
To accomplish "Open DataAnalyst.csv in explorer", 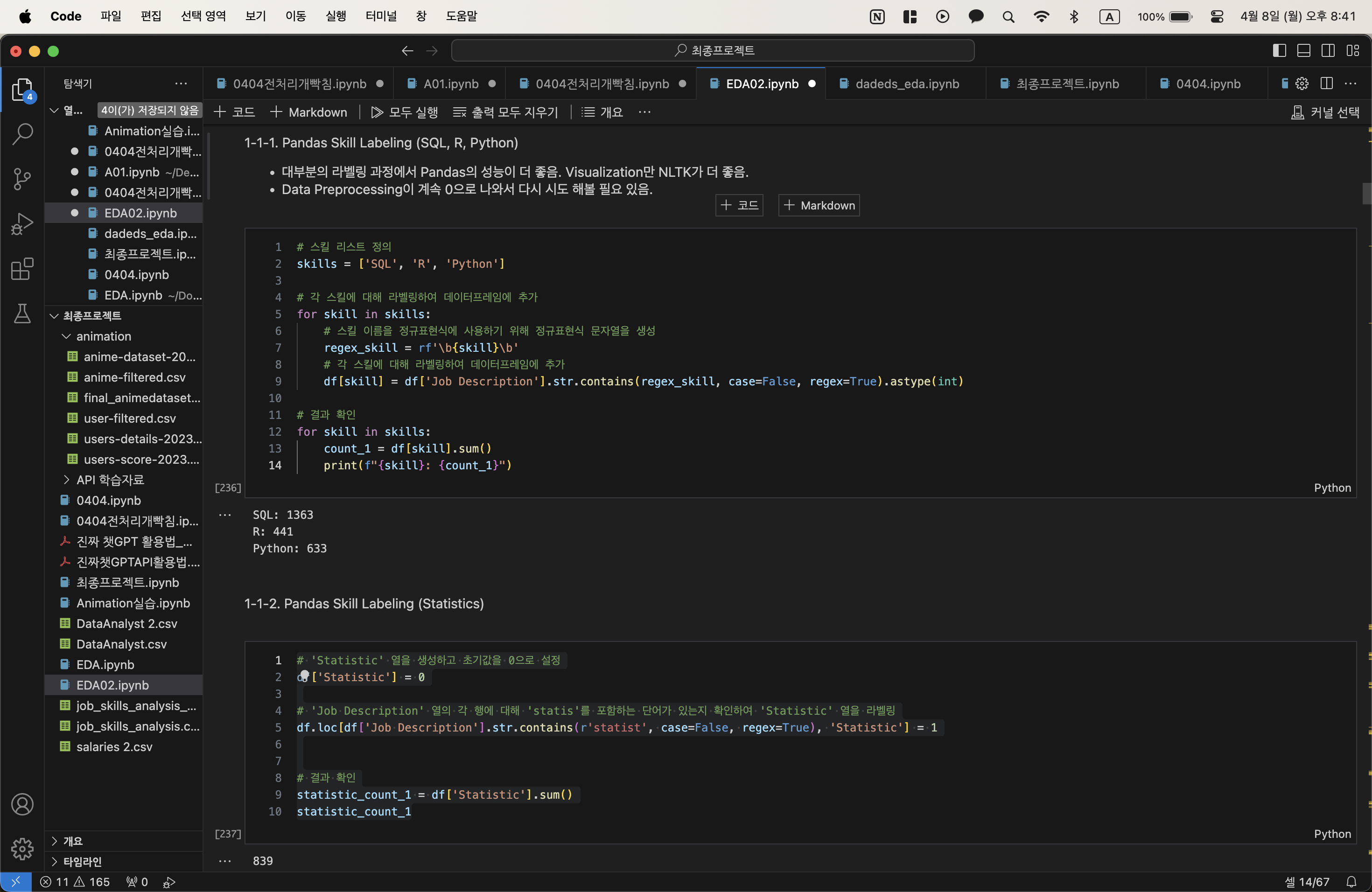I will (123, 644).
